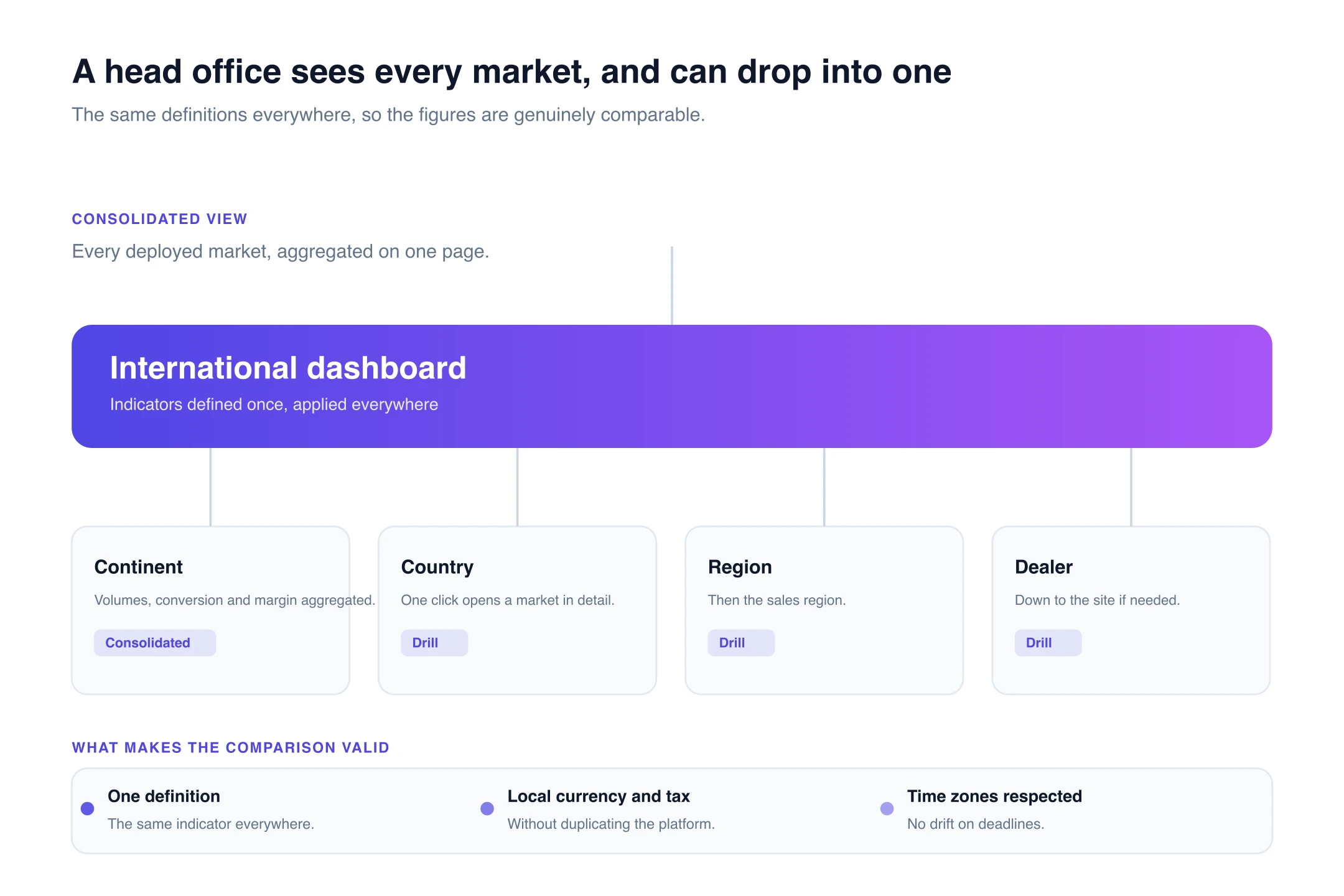Select the Consolidated badge in the Continent card
The image size is (1344, 896).
coord(155,643)
